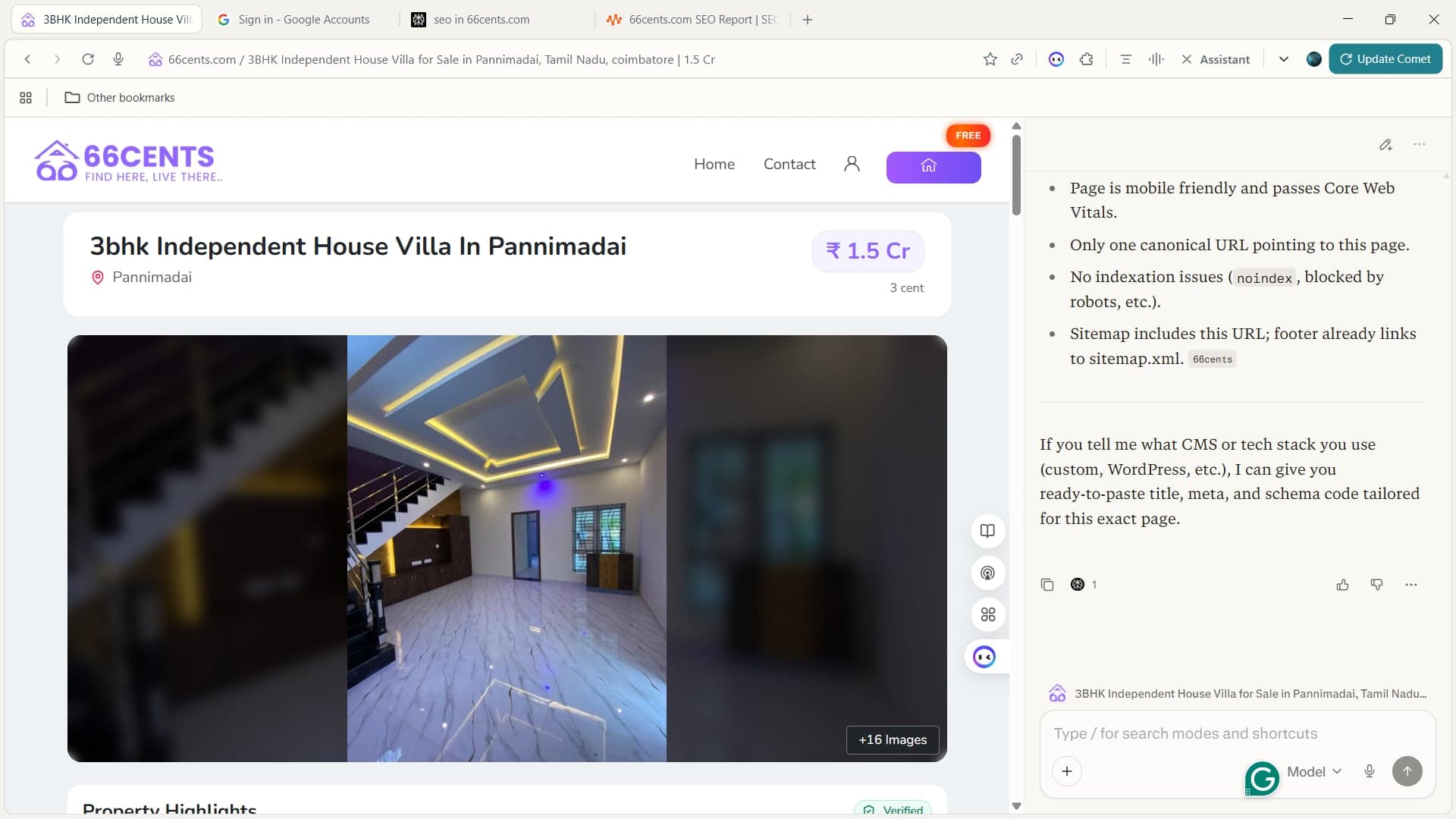Open assistant panel more options menu
1456x819 pixels.
tap(1420, 145)
